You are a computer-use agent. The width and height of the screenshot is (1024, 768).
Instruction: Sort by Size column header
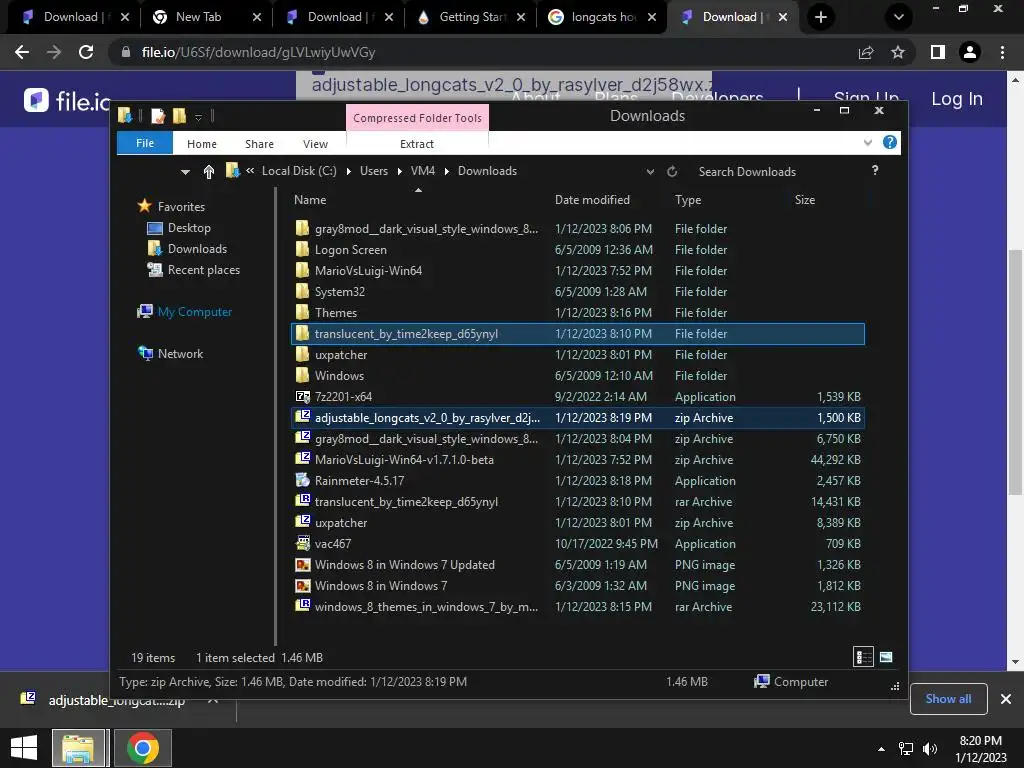pos(804,200)
